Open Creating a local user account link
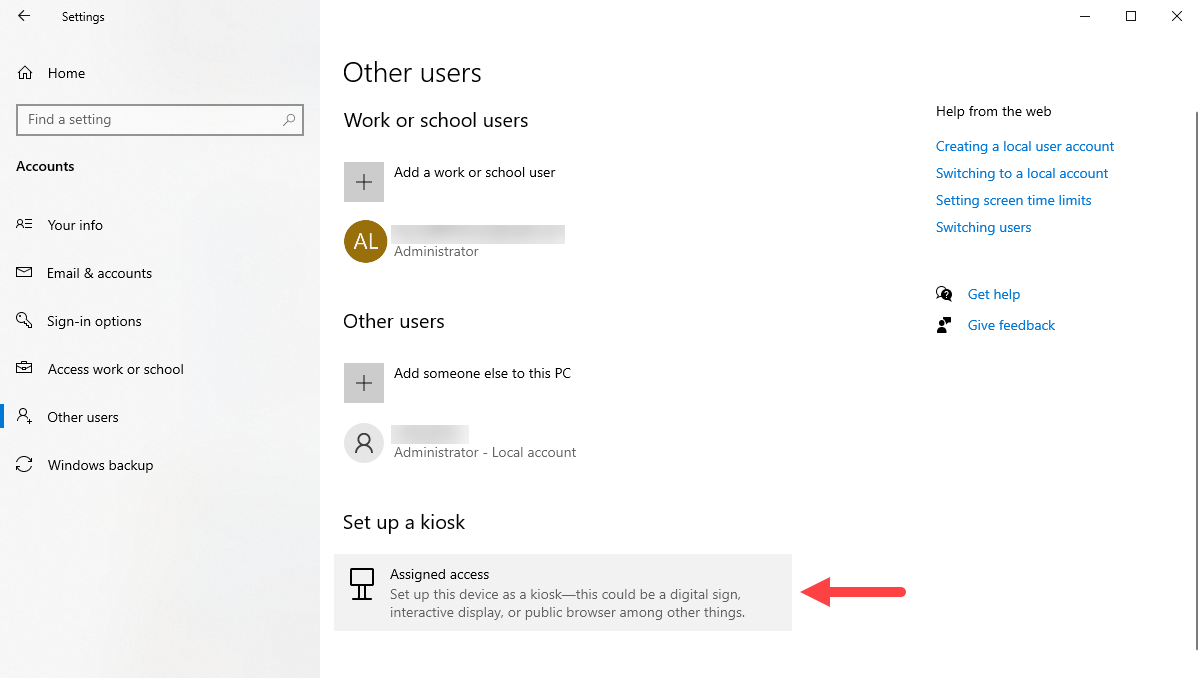This screenshot has height=678, width=1200. point(1025,146)
